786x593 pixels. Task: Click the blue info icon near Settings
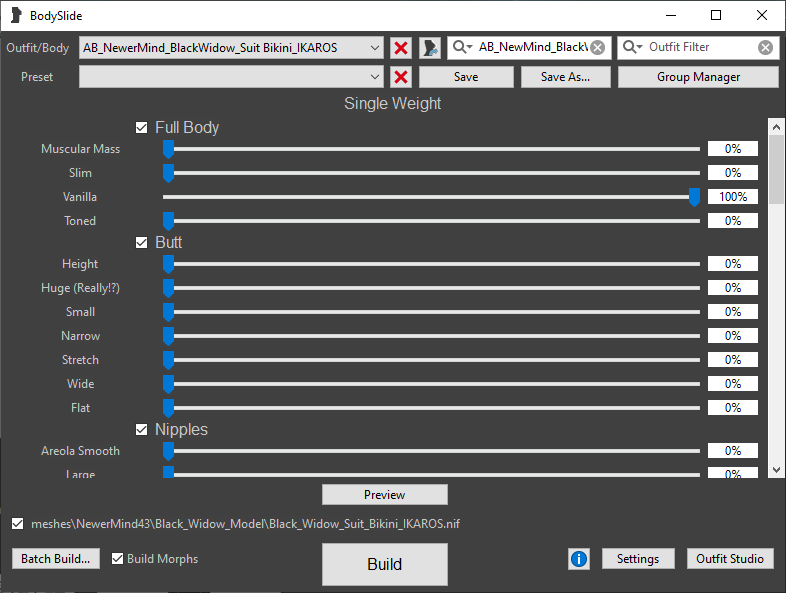click(579, 559)
